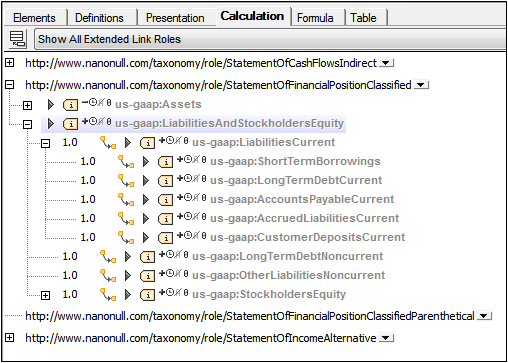The height and width of the screenshot is (363, 508).
Task: Collapse the us-gaap:LiabilitiesCurrent node
Action: (45, 144)
